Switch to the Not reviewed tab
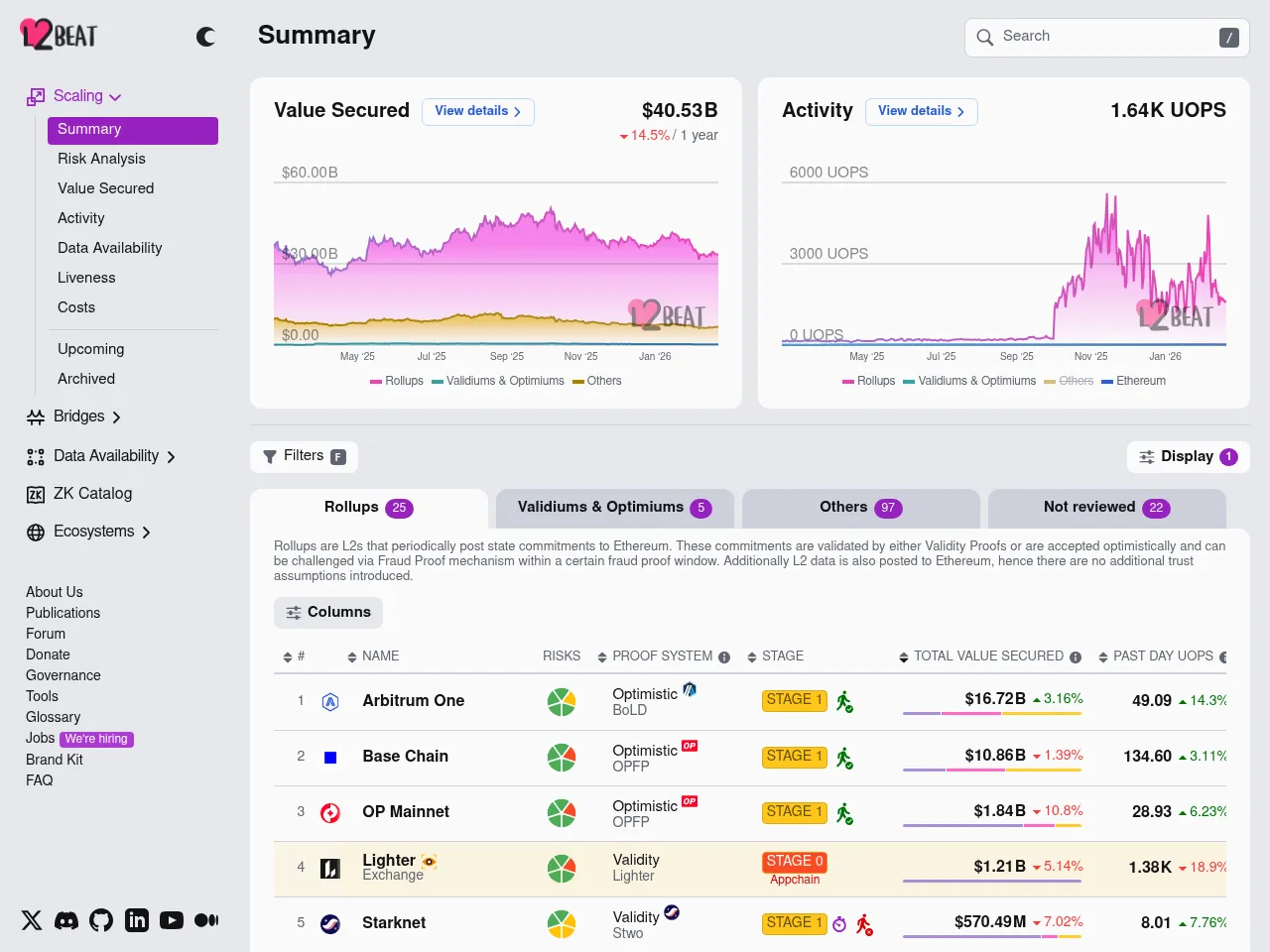This screenshot has height=952, width=1270. coord(1106,508)
